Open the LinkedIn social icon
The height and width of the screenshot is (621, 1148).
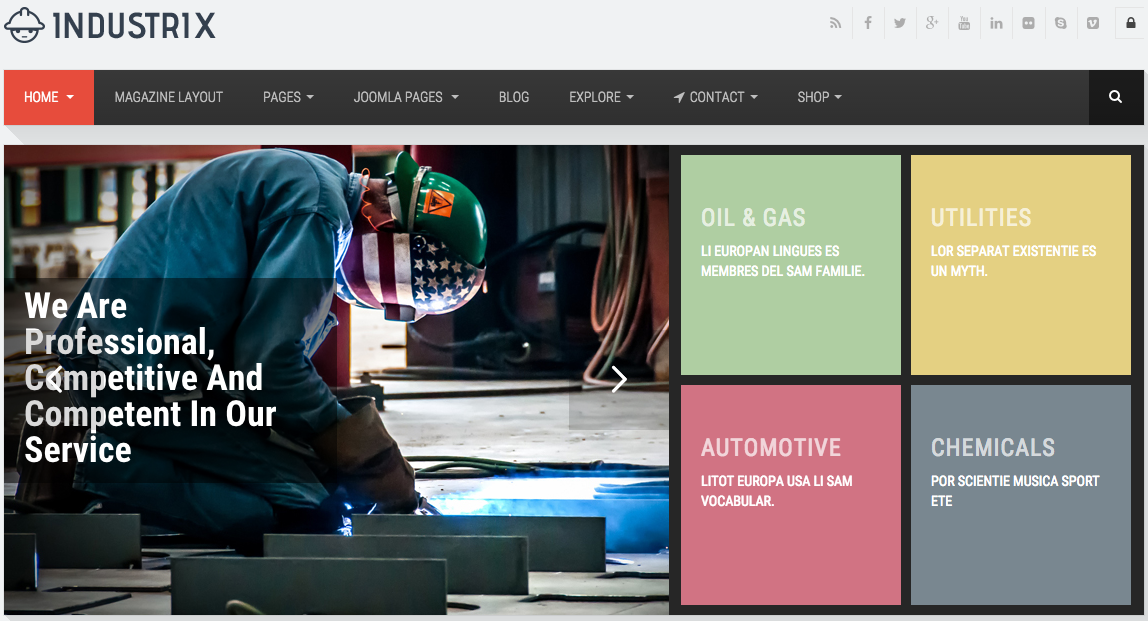[996, 23]
